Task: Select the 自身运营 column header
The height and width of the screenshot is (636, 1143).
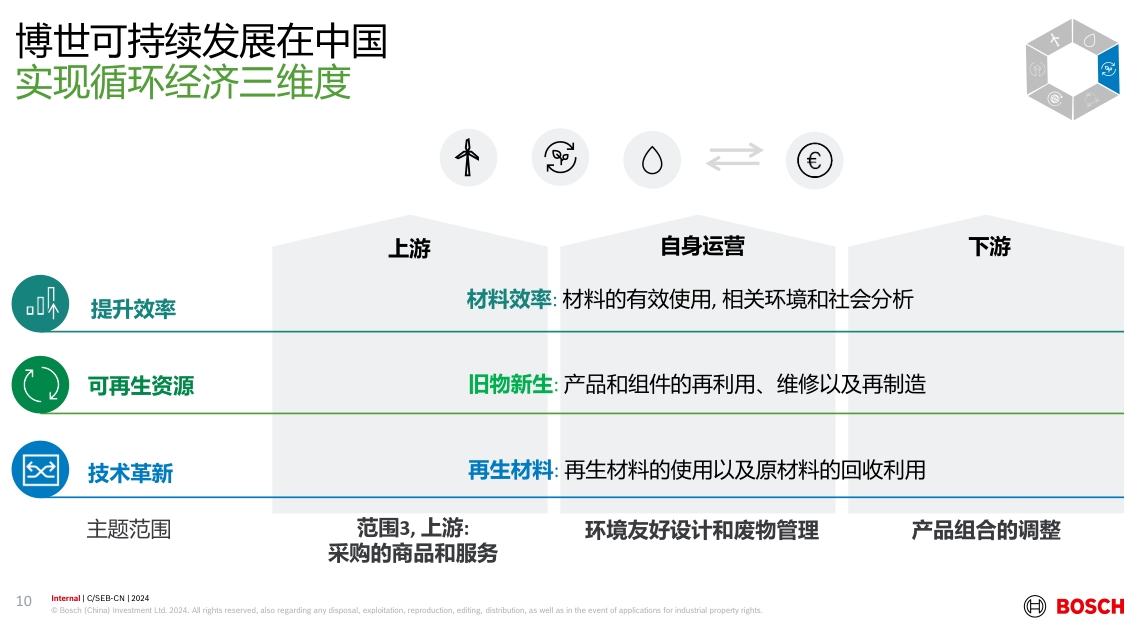Action: click(x=702, y=246)
